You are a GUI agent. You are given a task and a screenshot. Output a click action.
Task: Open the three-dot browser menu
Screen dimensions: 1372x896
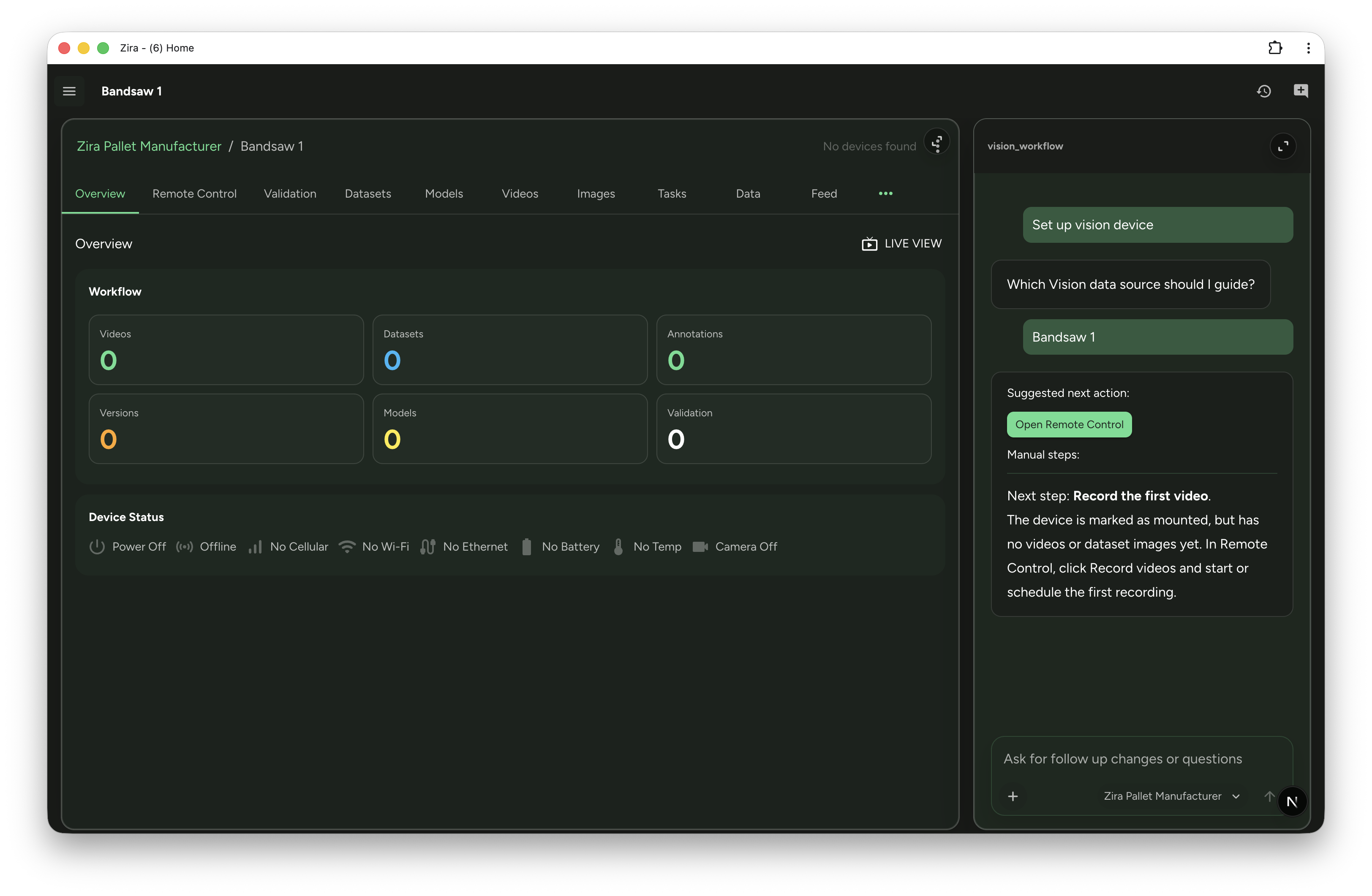[1309, 48]
